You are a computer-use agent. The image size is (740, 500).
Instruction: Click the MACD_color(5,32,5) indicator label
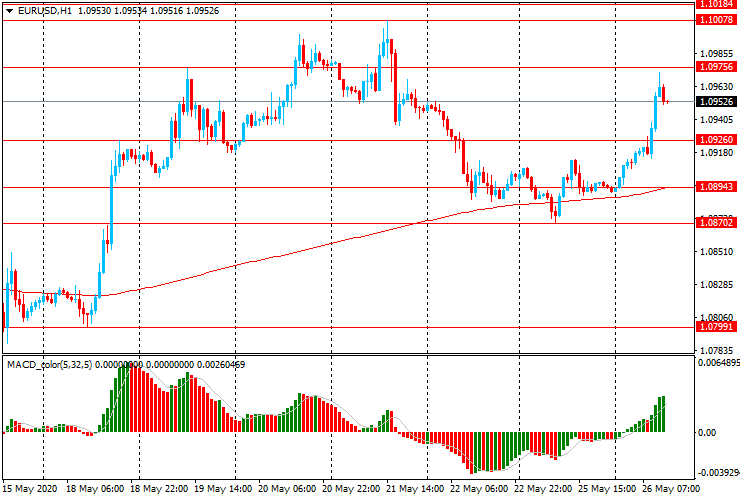point(50,365)
